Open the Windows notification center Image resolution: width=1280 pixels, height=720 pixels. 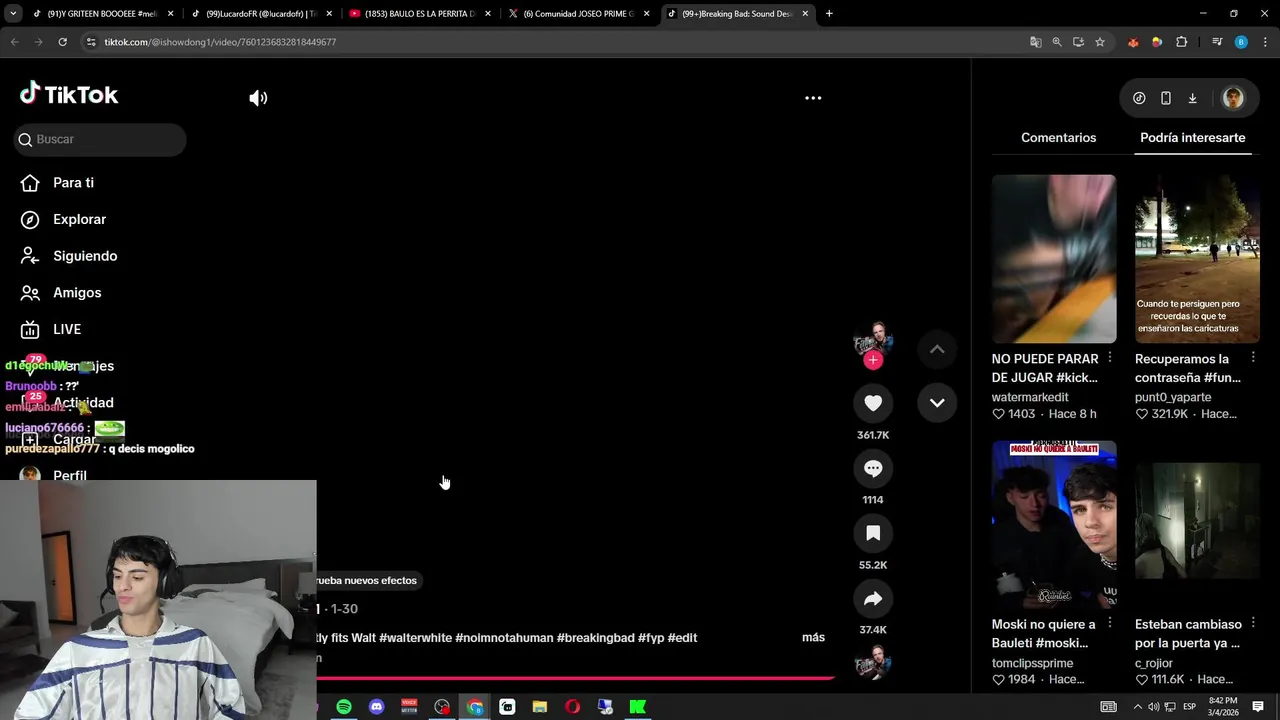coord(1258,707)
